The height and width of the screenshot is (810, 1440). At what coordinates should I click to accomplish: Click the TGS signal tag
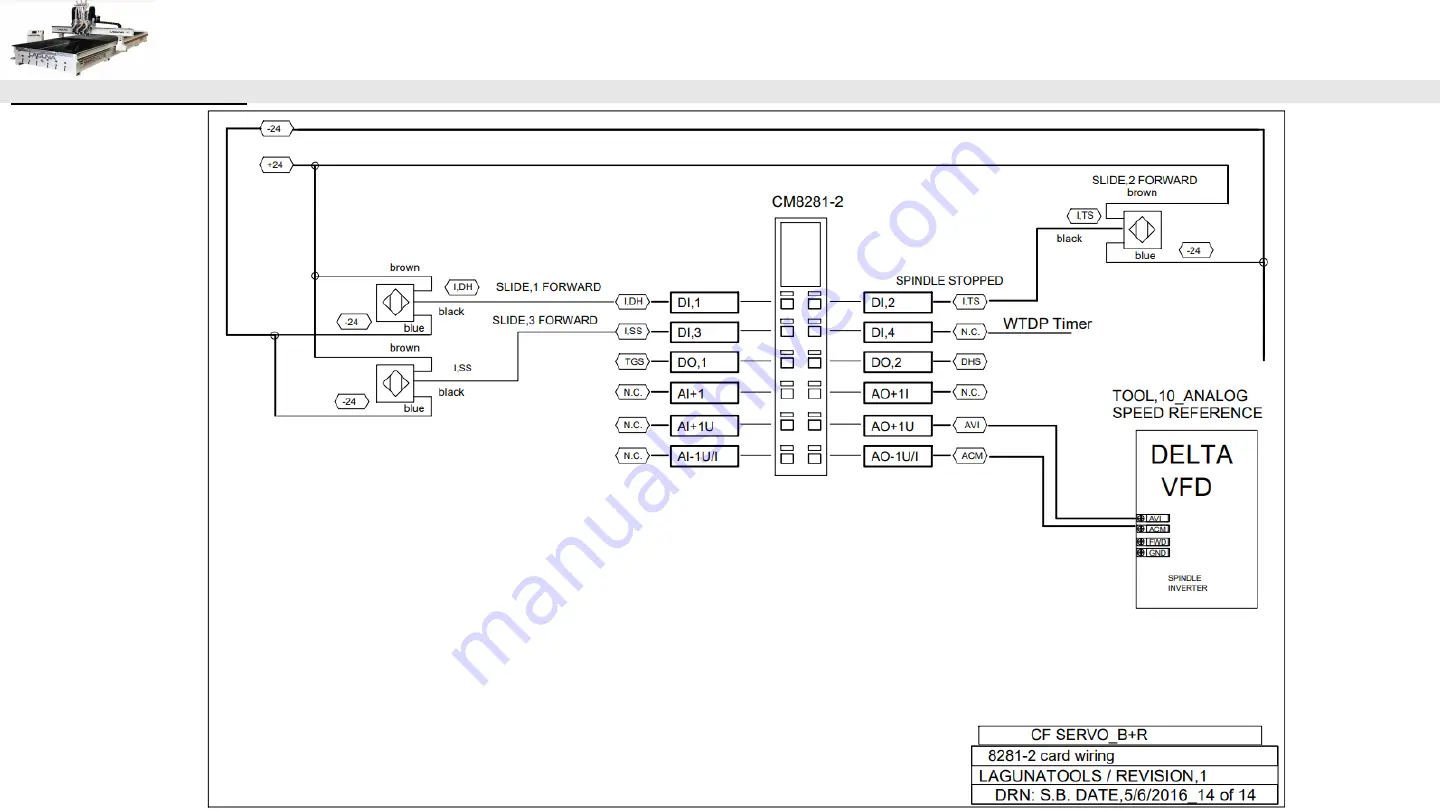632,362
